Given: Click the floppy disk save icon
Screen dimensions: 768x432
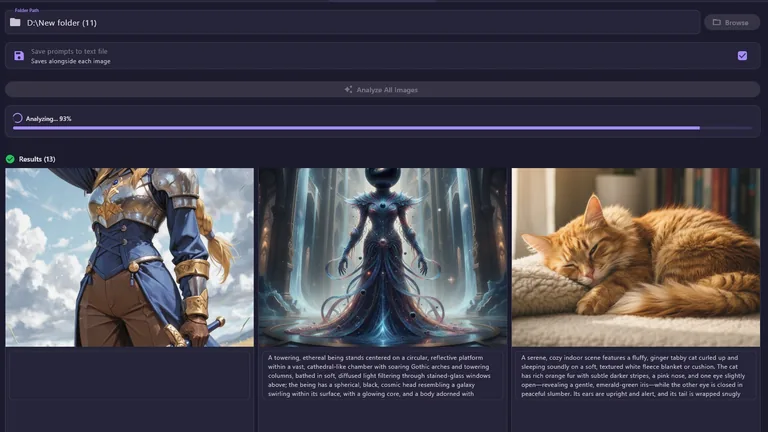Looking at the screenshot, I should pos(19,56).
